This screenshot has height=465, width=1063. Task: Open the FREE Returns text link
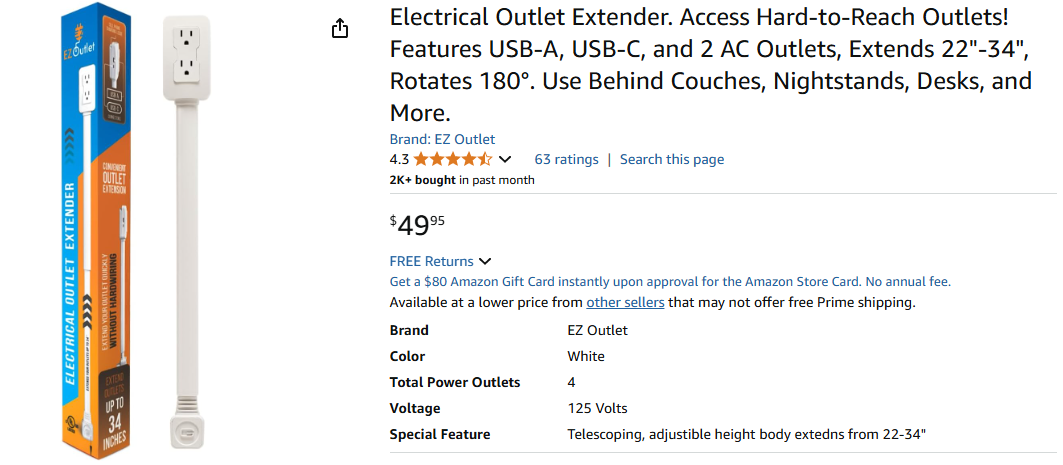coord(432,262)
